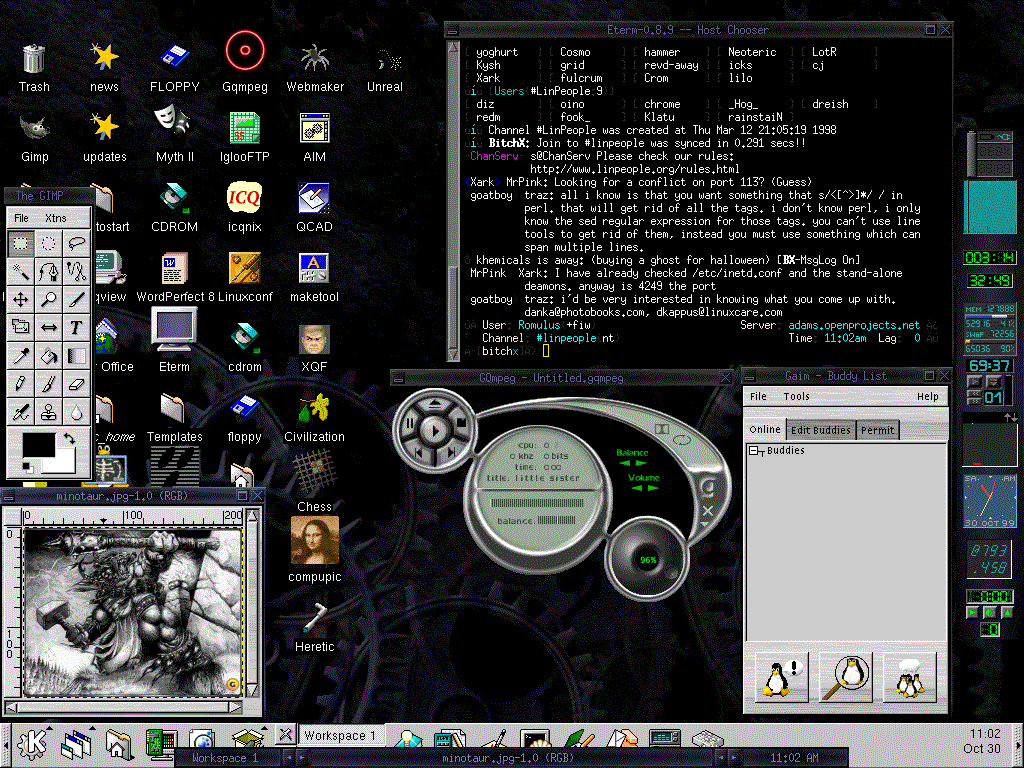Go to the previous track in GQmpeg
Screen dimensions: 1024x768
[x=418, y=452]
